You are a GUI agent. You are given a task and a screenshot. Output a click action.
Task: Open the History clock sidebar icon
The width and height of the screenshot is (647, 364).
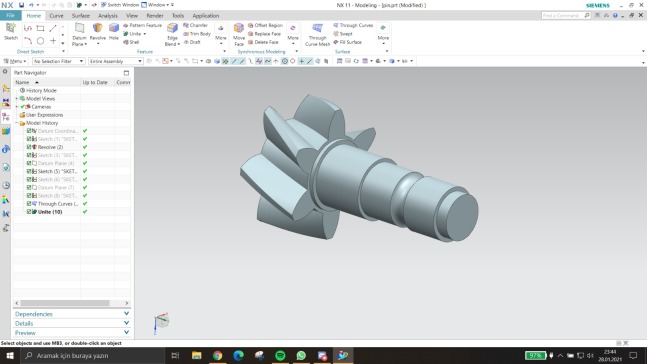6,185
